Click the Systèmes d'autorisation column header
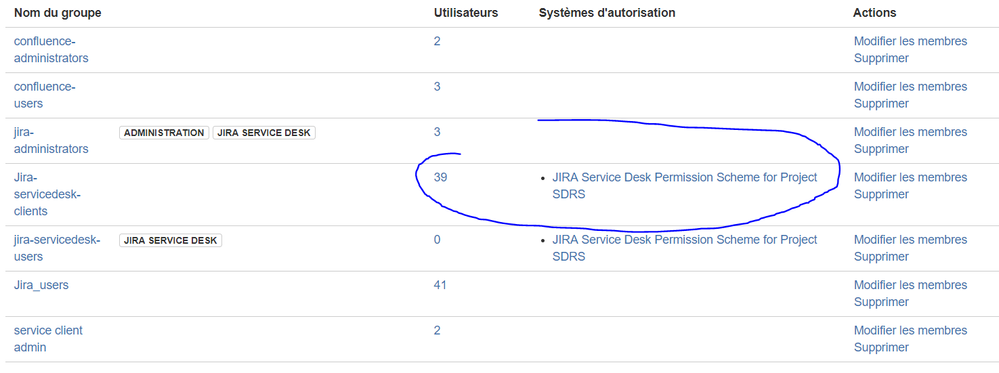 (607, 13)
